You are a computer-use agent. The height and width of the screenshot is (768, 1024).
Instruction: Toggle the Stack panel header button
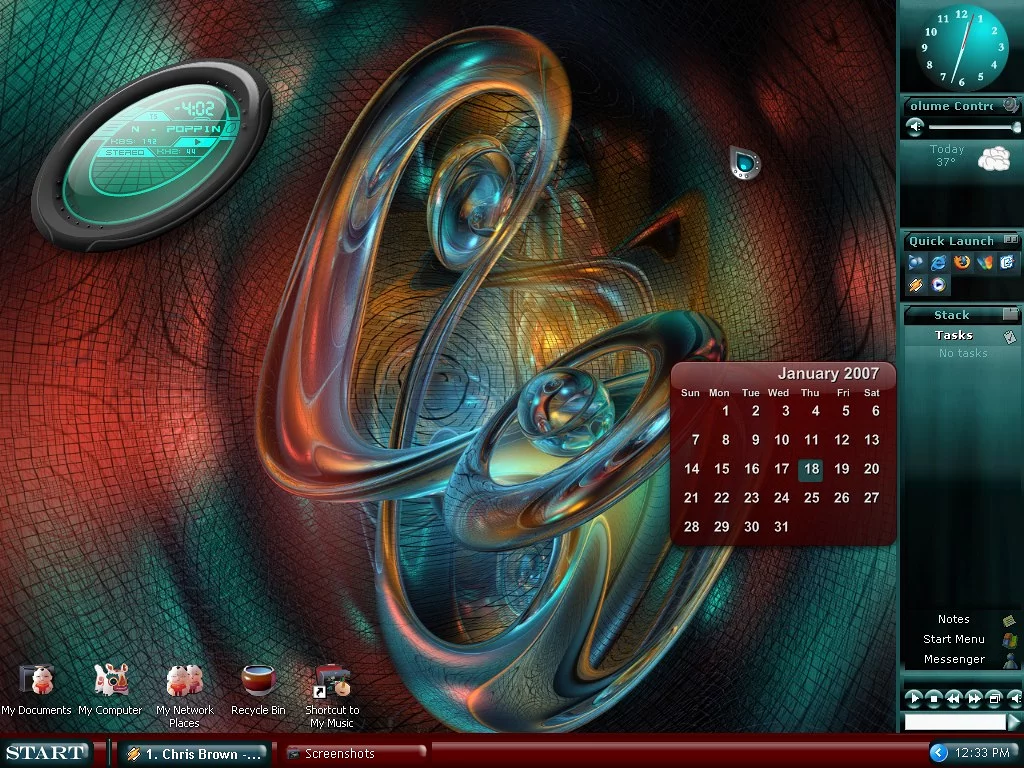coord(1010,314)
